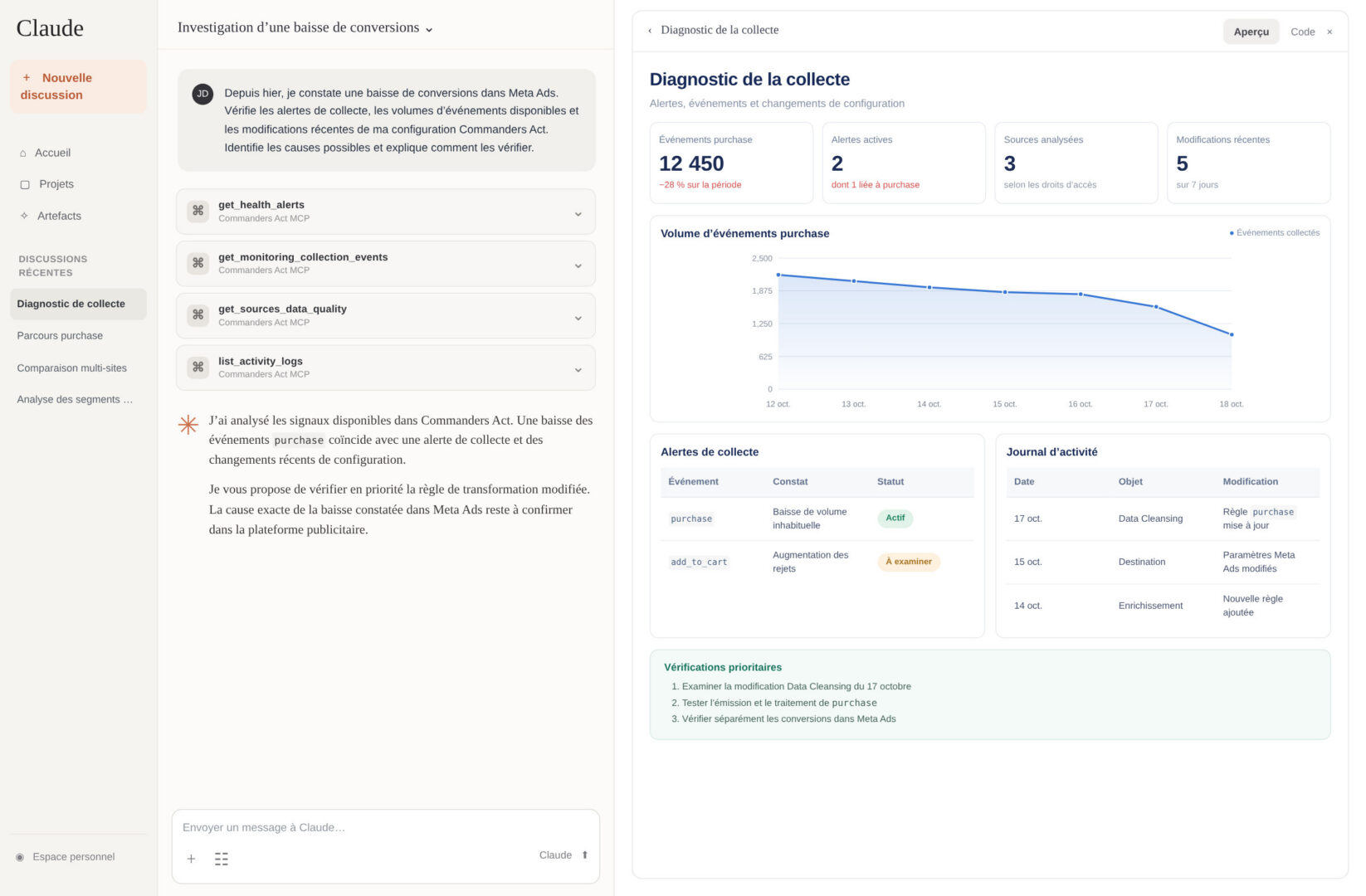Click the plus icon in Nouvelle discussion
This screenshot has height=896, width=1366.
coord(27,78)
